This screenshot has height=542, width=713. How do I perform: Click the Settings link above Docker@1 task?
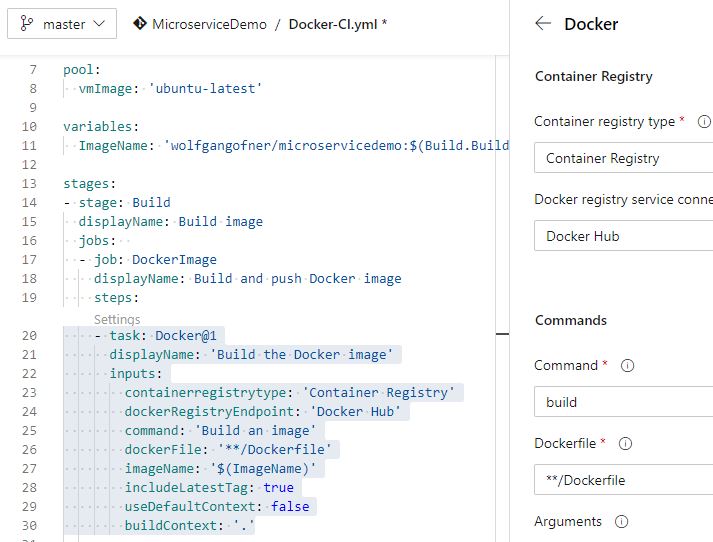coord(117,319)
